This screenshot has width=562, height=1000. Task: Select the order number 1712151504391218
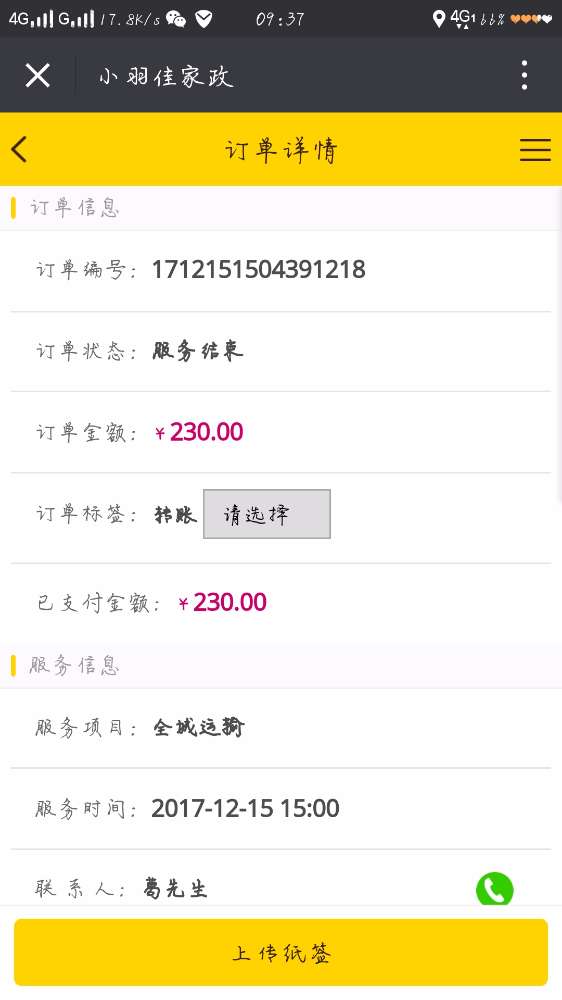click(258, 270)
